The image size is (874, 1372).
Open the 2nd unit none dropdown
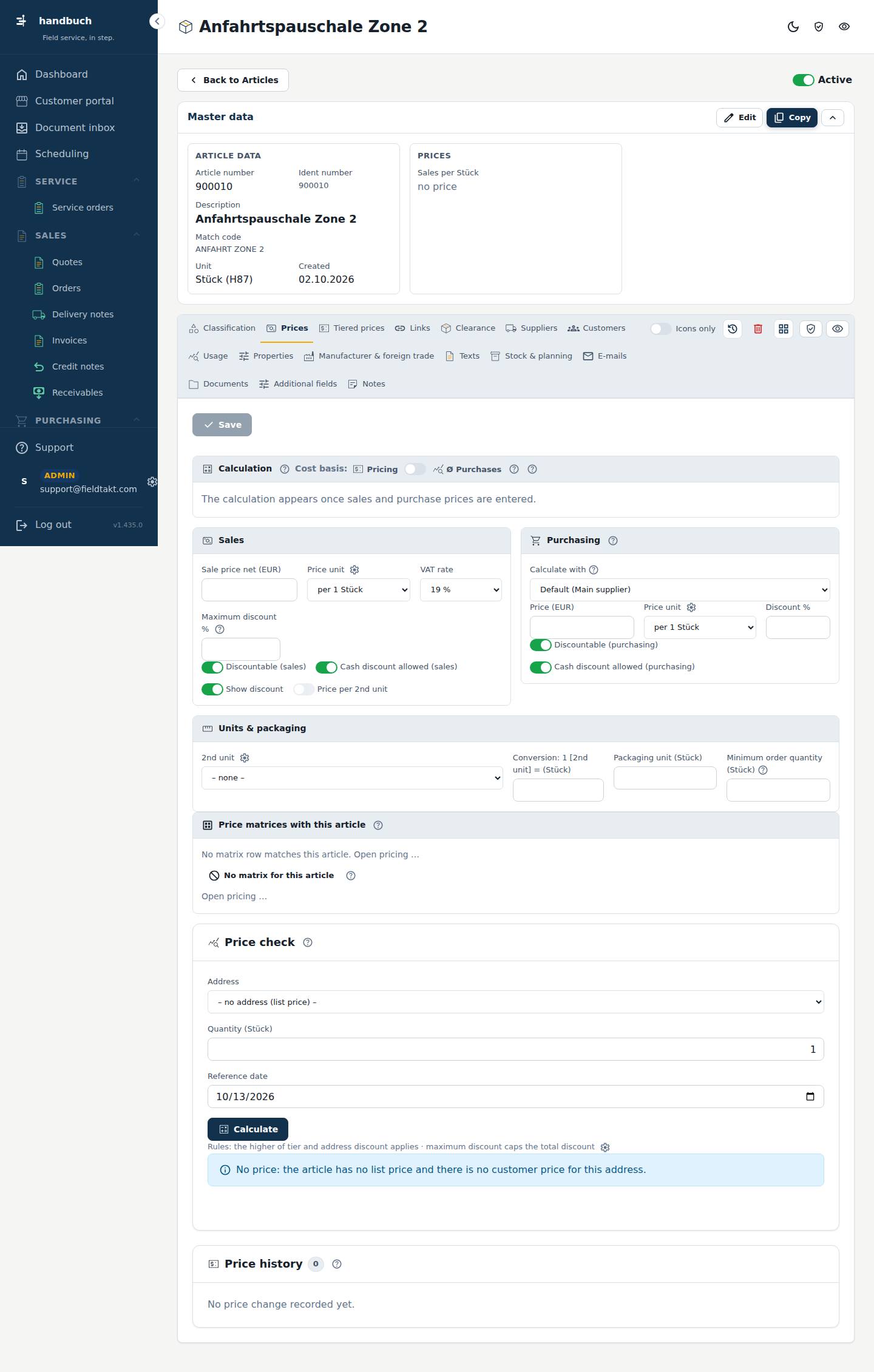(352, 778)
